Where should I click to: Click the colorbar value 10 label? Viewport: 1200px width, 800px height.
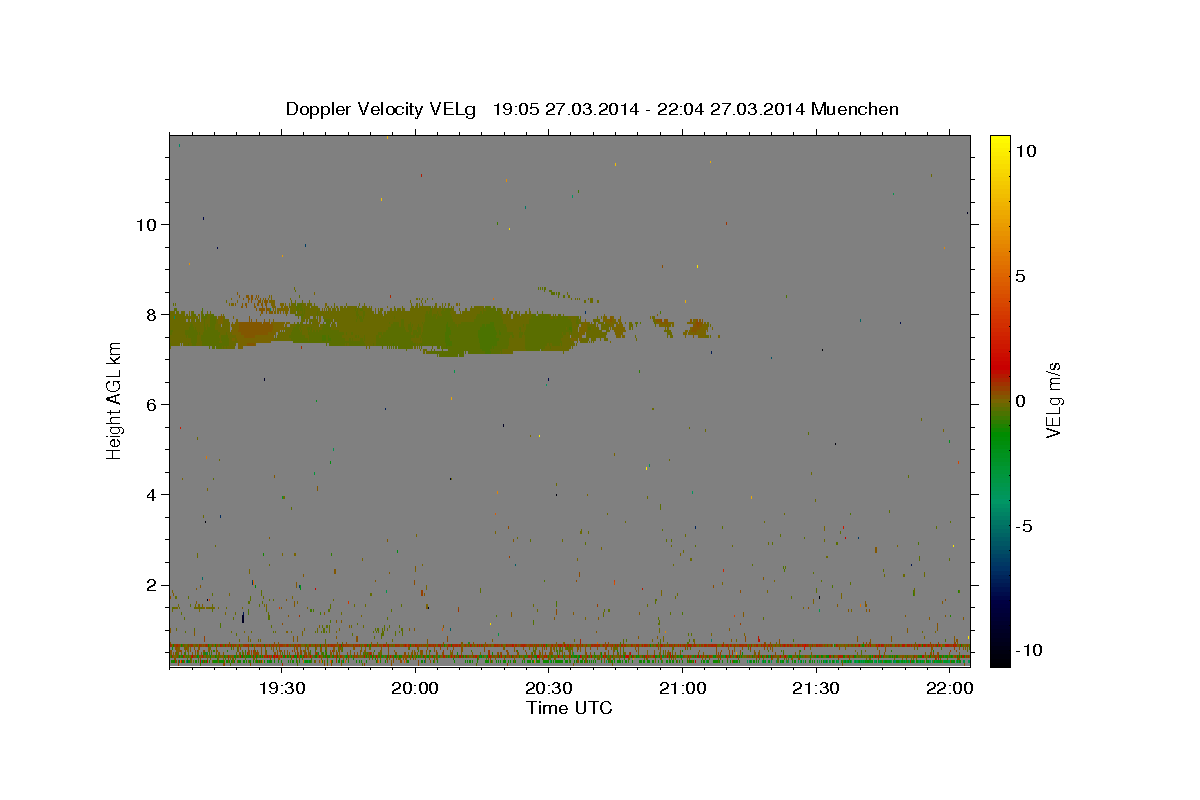click(1026, 150)
